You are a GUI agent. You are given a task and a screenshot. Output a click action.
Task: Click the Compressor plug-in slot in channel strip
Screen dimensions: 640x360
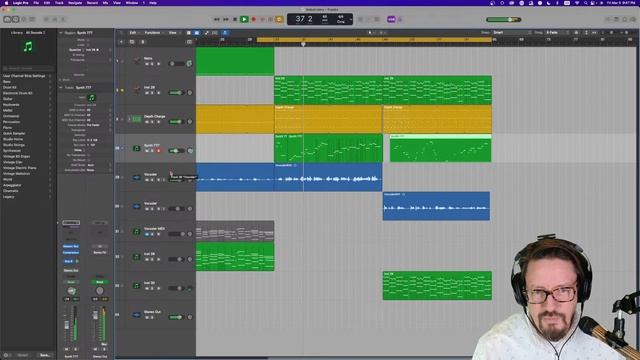(71, 252)
